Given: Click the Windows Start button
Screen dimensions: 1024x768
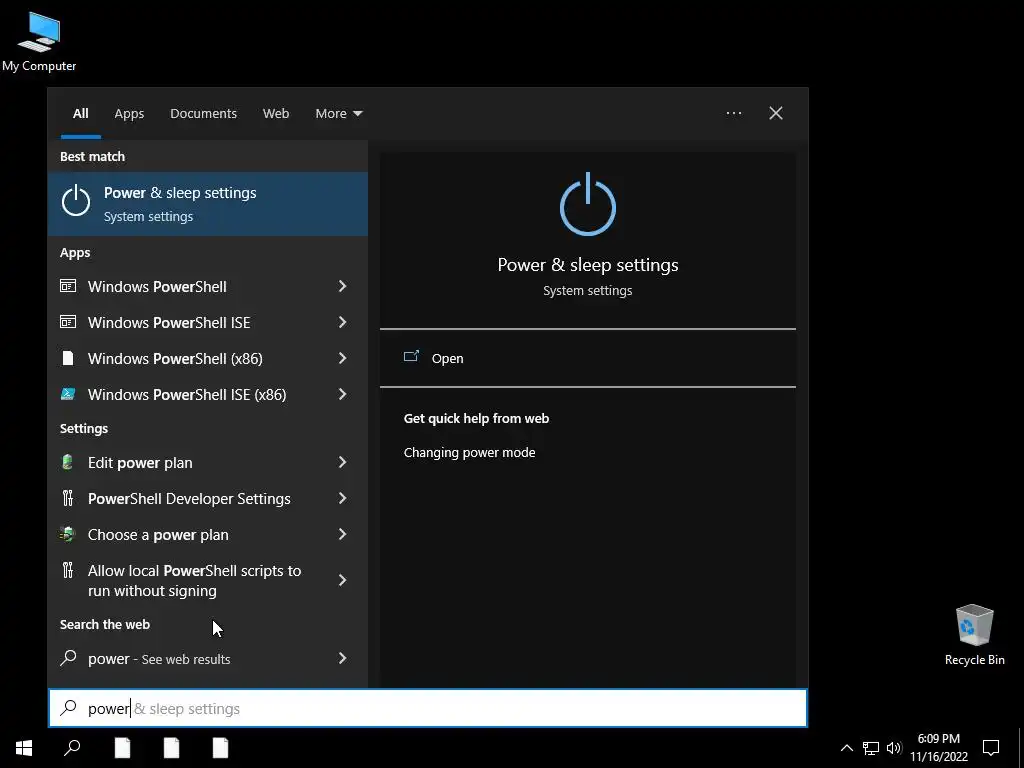Looking at the screenshot, I should [24, 748].
